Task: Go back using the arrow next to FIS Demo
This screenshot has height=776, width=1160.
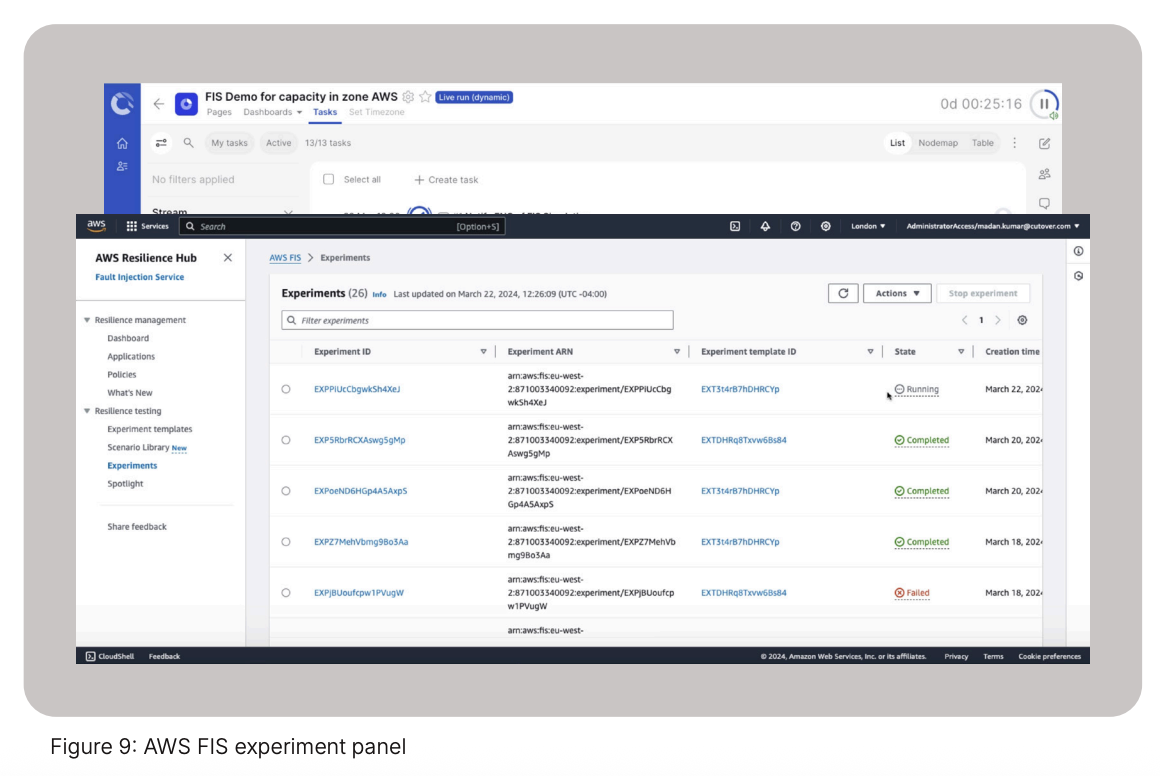Action: 158,104
